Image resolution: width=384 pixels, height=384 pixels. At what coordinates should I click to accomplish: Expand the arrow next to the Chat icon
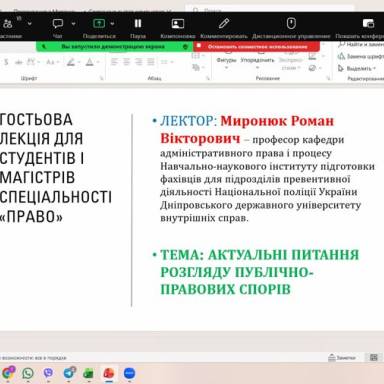[73, 24]
